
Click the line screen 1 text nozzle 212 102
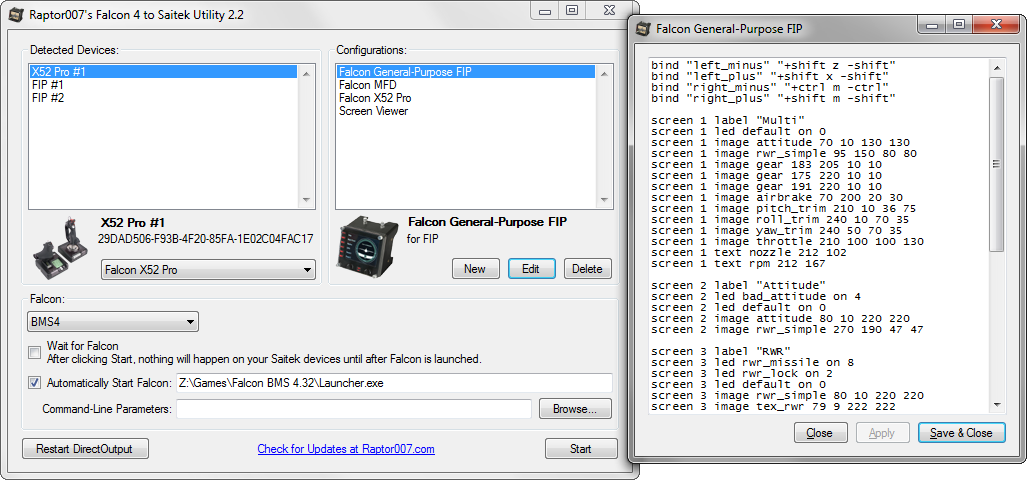point(749,253)
